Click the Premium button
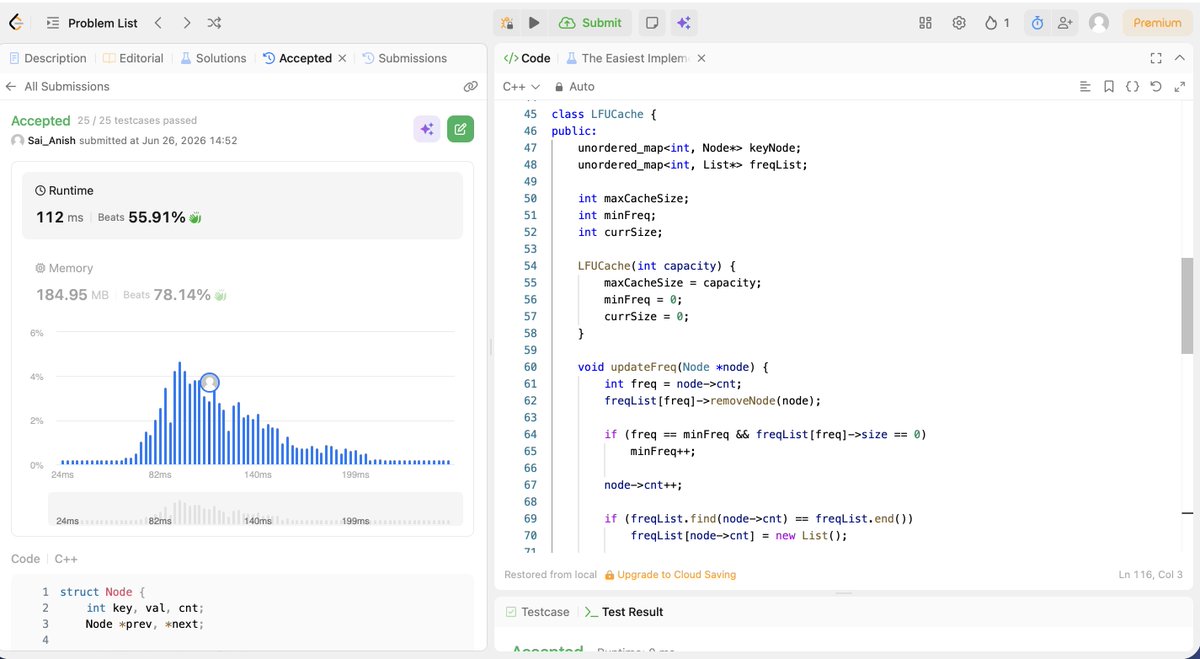 pyautogui.click(x=1157, y=22)
